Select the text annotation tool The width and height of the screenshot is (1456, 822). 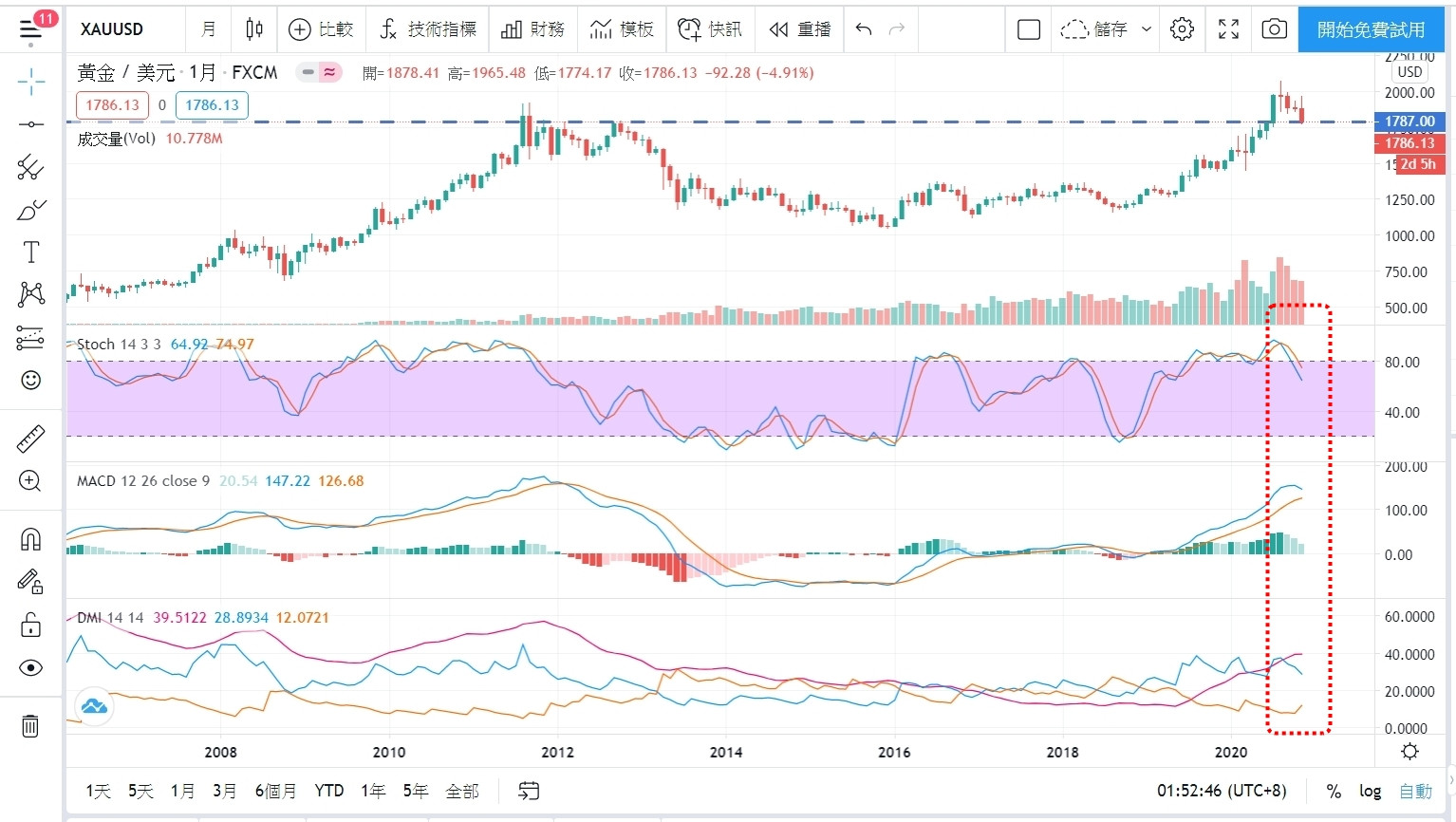pyautogui.click(x=30, y=252)
